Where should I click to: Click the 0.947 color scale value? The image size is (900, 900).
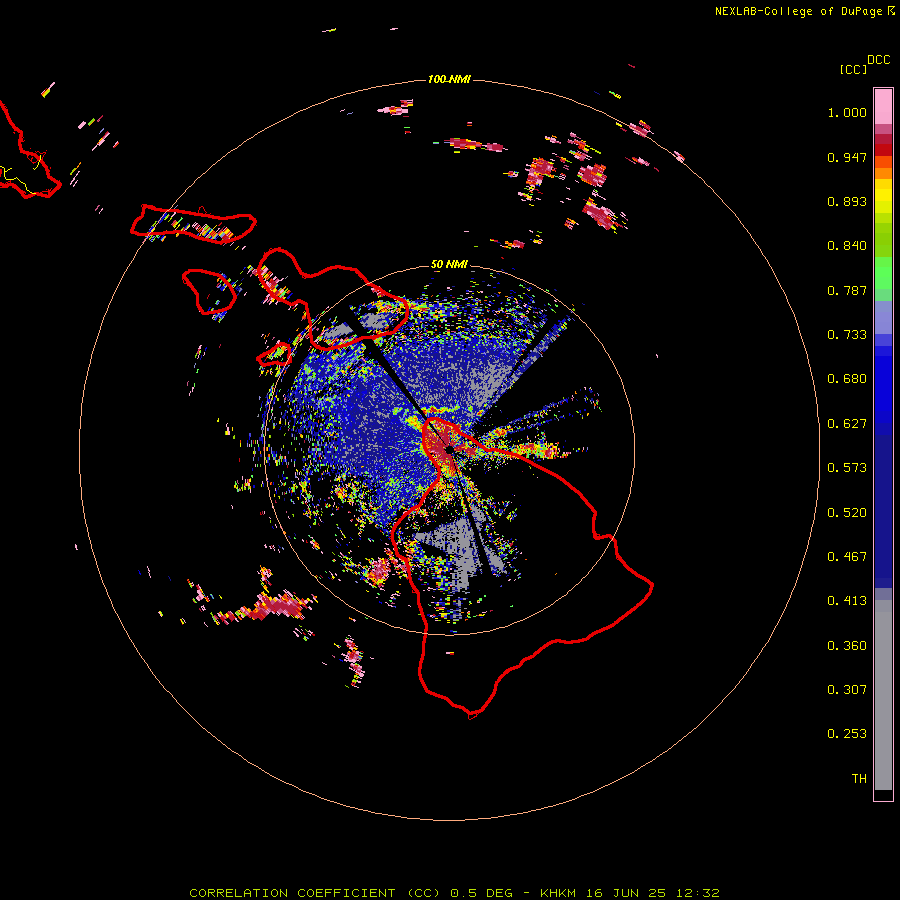(847, 157)
